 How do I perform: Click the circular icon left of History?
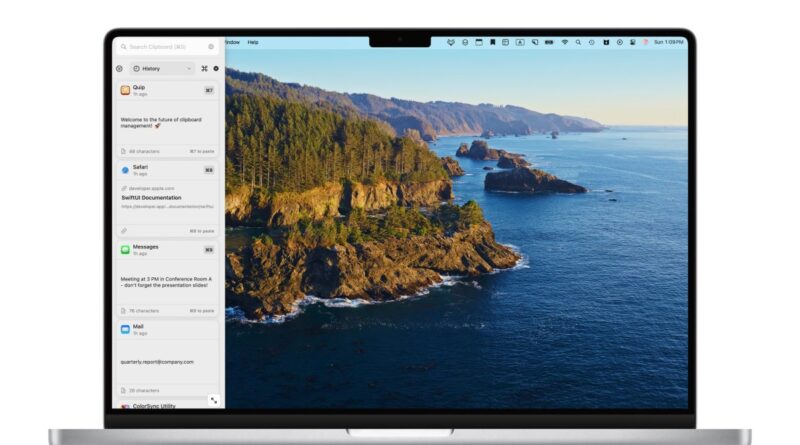[119, 68]
